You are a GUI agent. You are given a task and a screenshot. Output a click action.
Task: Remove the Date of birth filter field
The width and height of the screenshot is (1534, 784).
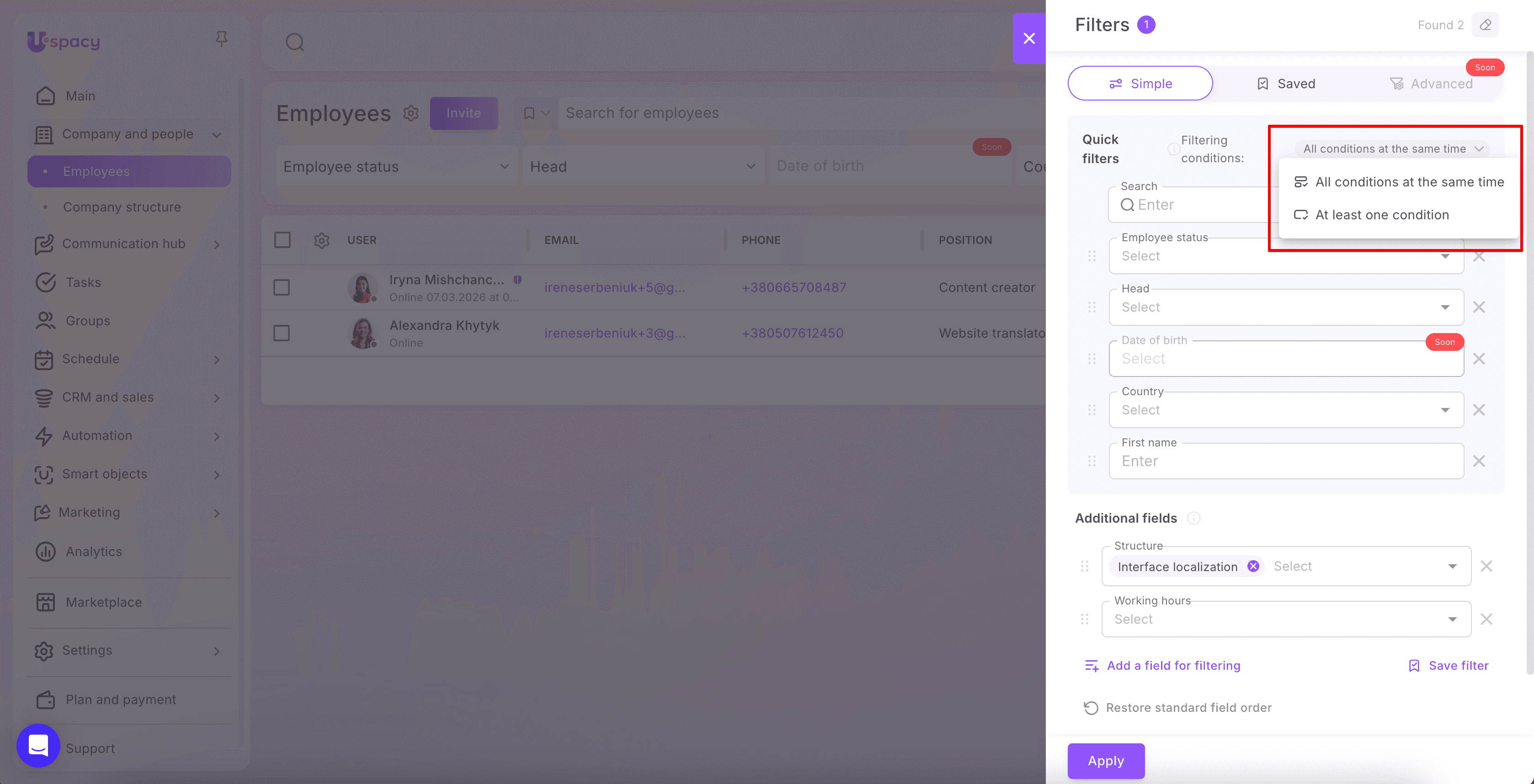coord(1479,358)
